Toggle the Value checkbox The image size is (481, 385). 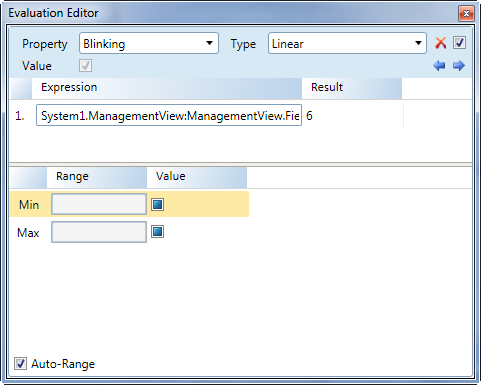pos(85,66)
